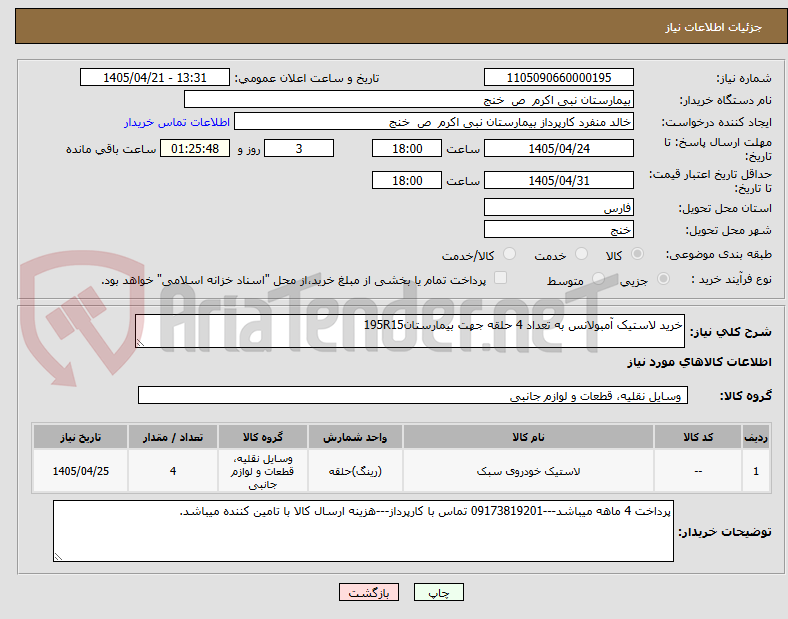This screenshot has height=619, width=788.
Task: Click the بازگشت back button
Action: 369,593
